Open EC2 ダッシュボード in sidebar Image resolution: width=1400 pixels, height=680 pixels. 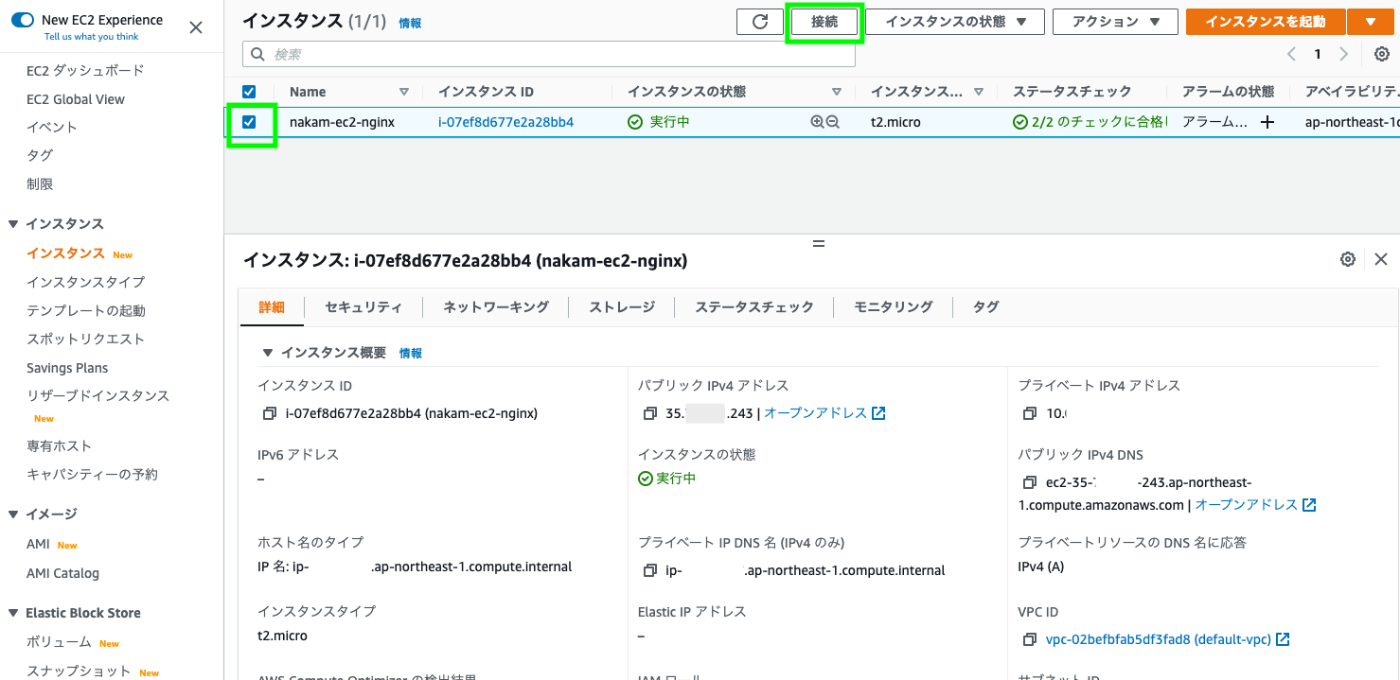pyautogui.click(x=85, y=70)
